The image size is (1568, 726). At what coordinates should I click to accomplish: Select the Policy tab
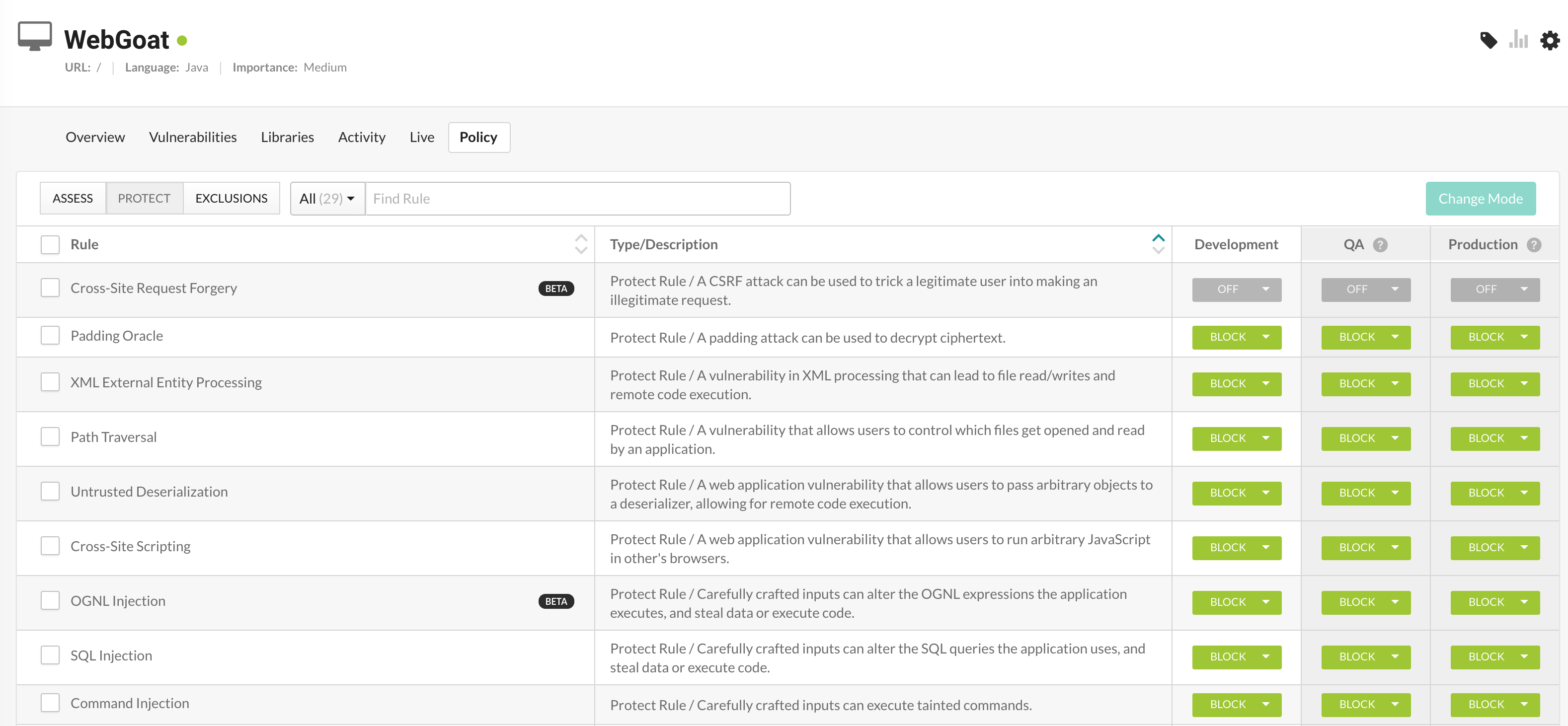point(478,138)
